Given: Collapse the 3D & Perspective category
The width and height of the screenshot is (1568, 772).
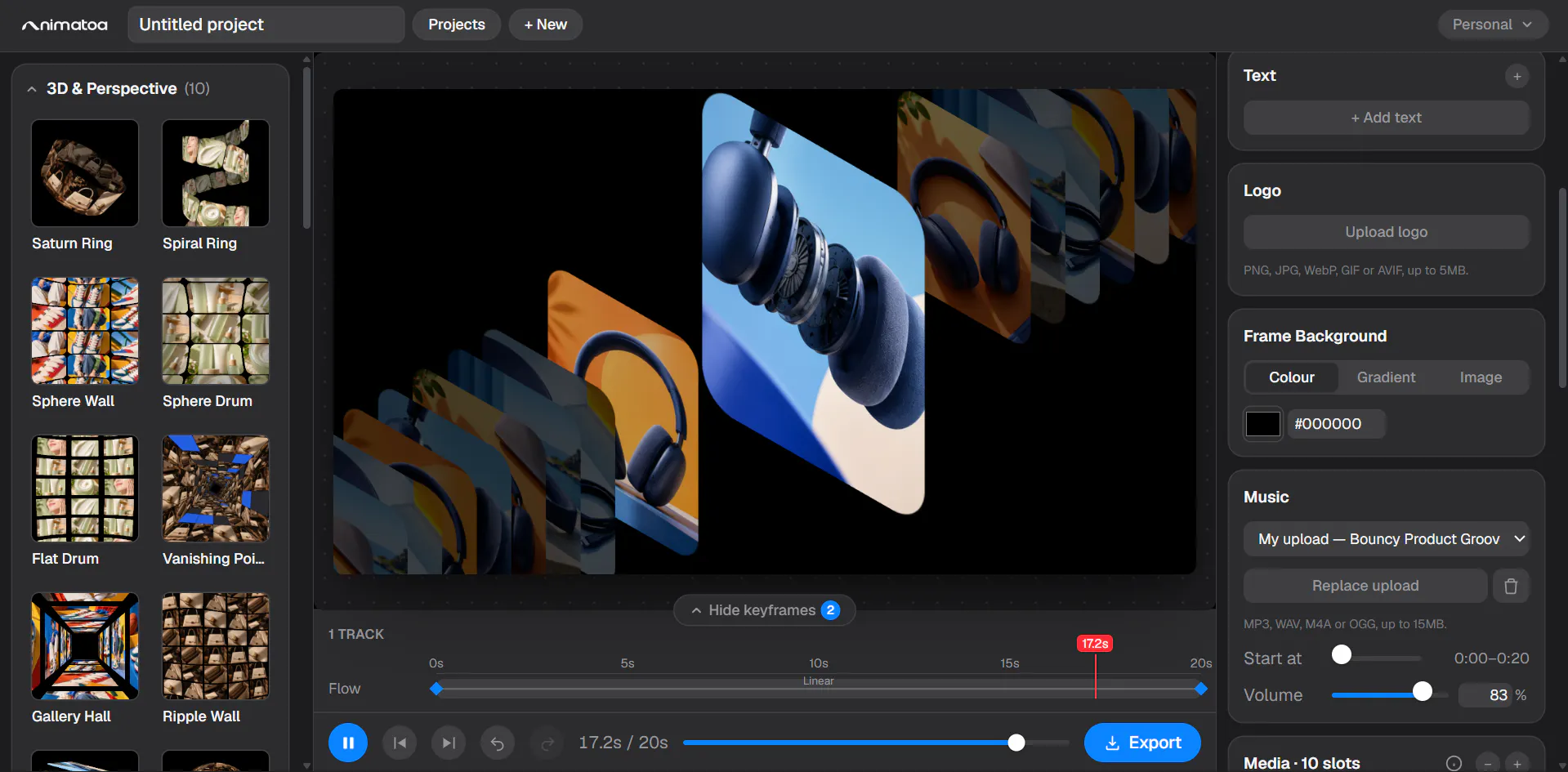Looking at the screenshot, I should point(32,89).
